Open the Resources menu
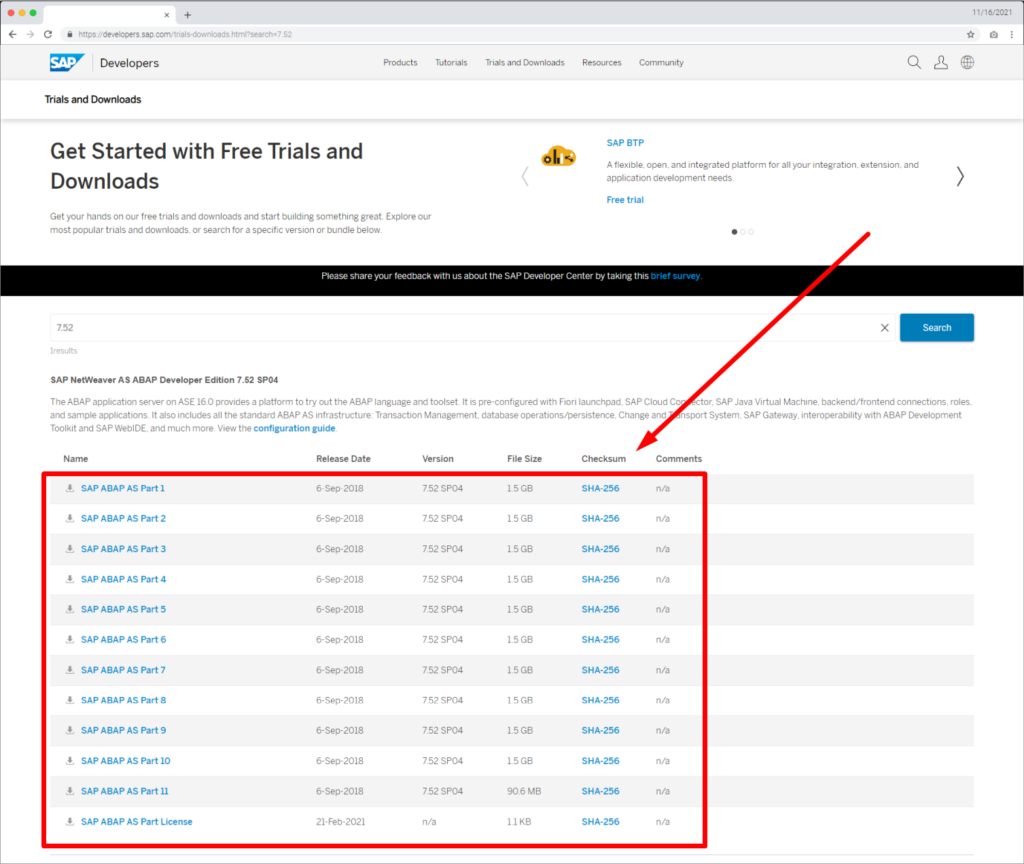Screen dimensions: 1024x864 pyautogui.click(x=601, y=63)
